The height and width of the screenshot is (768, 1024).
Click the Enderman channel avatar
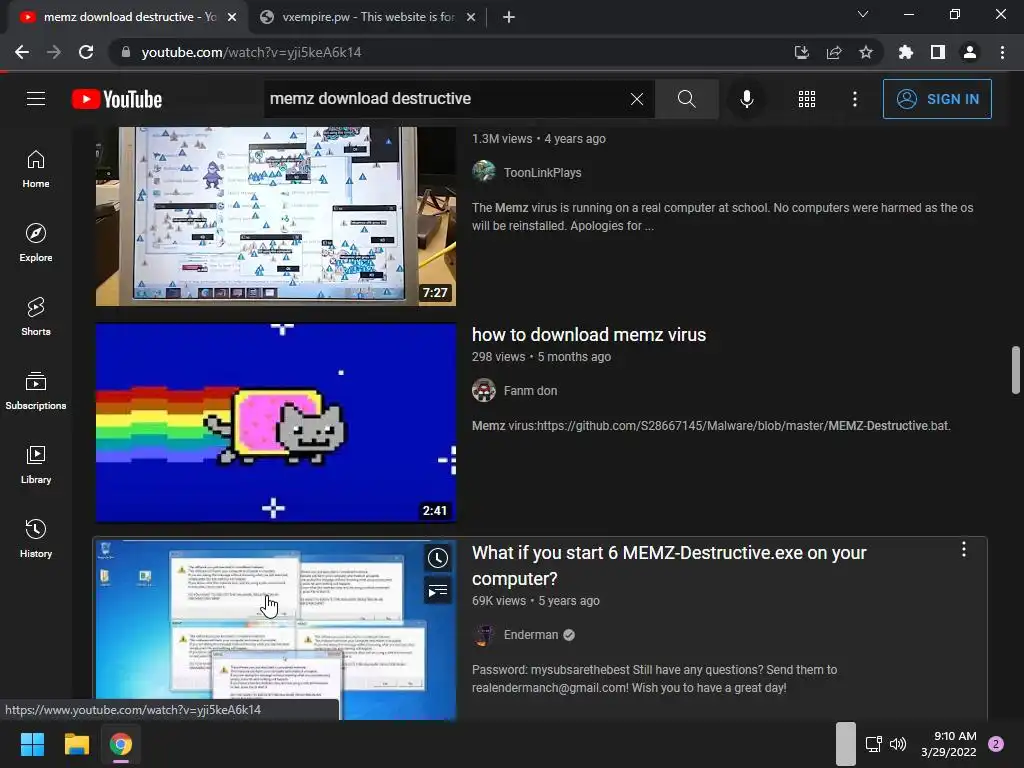point(484,635)
